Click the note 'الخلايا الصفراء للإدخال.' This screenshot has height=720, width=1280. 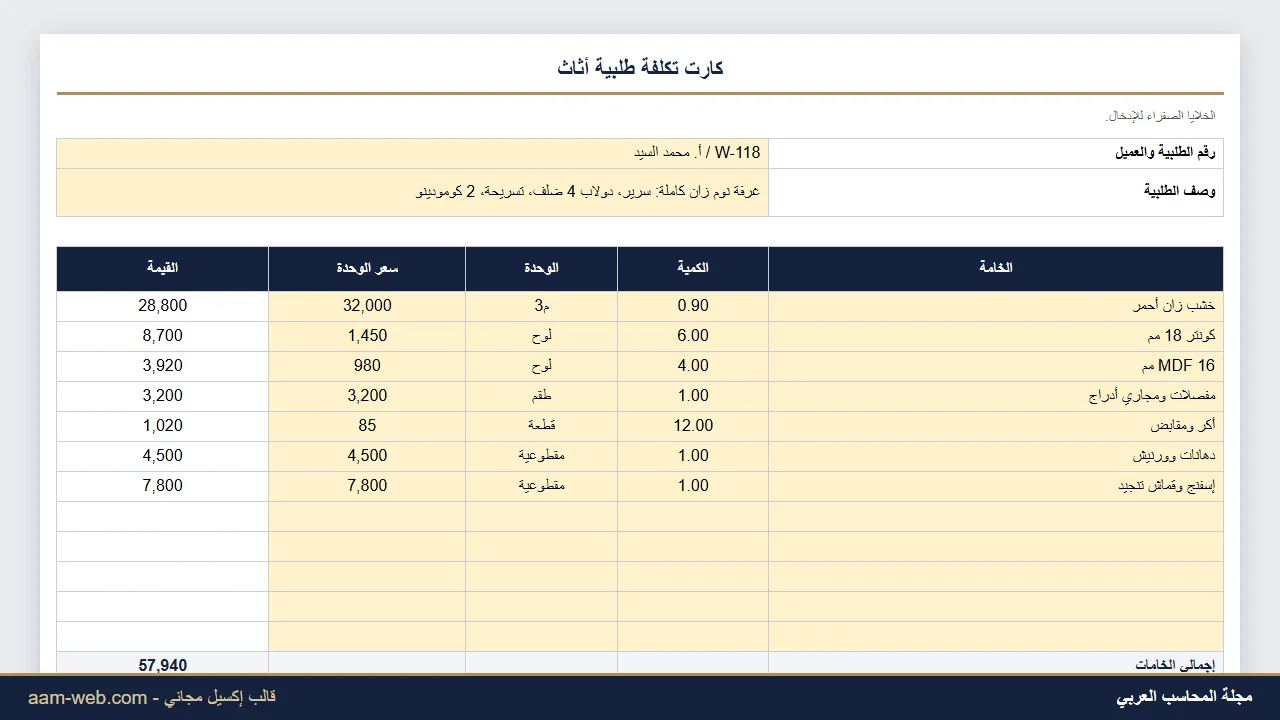1161,116
